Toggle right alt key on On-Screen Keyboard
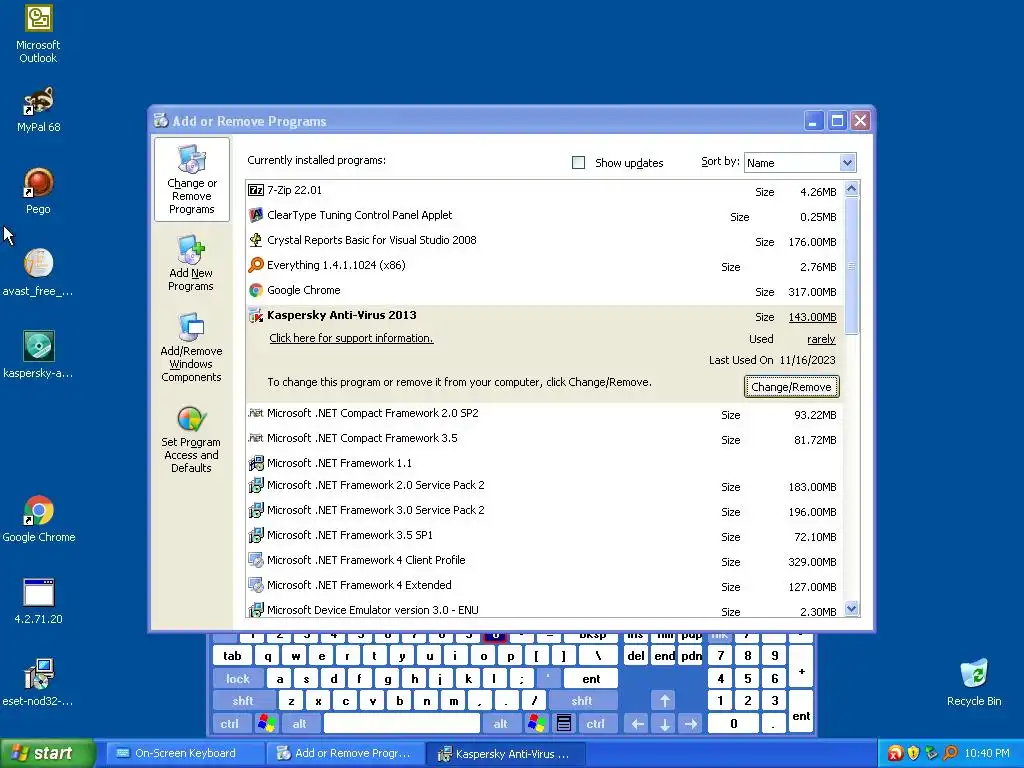 pos(500,724)
